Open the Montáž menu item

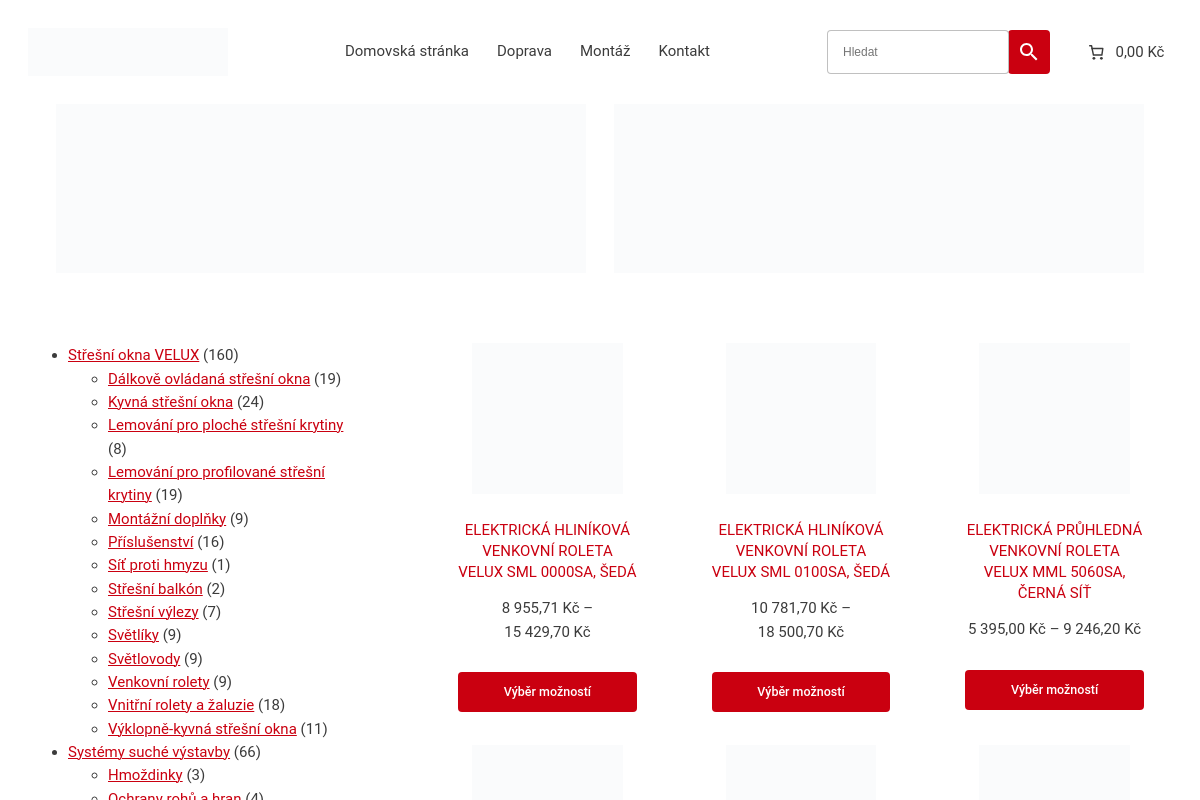pyautogui.click(x=605, y=51)
